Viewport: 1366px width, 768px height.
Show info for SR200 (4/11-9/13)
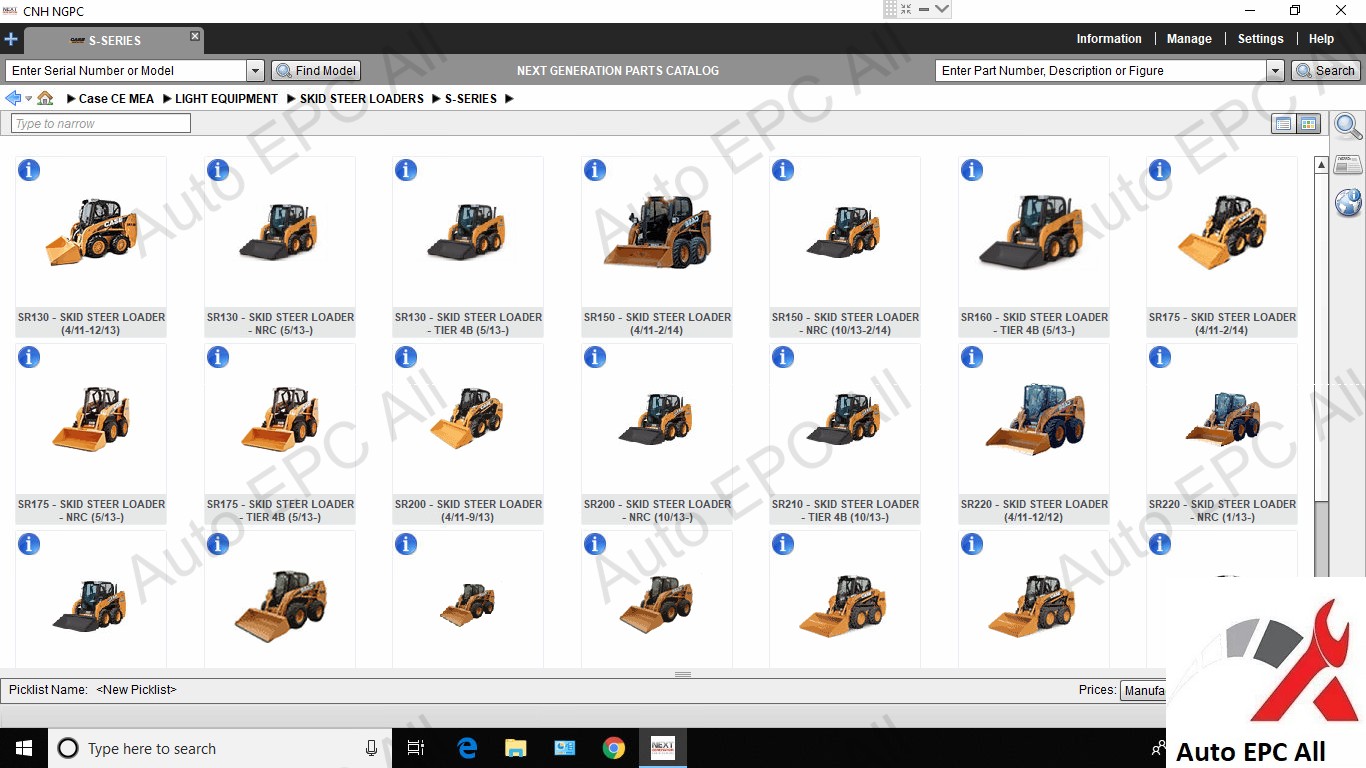(x=406, y=357)
